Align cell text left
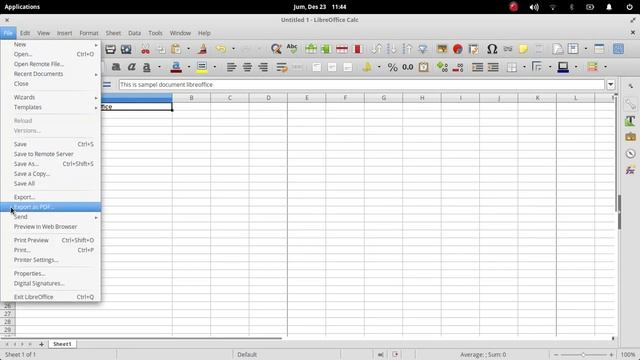The width and height of the screenshot is (640, 360). (231, 67)
